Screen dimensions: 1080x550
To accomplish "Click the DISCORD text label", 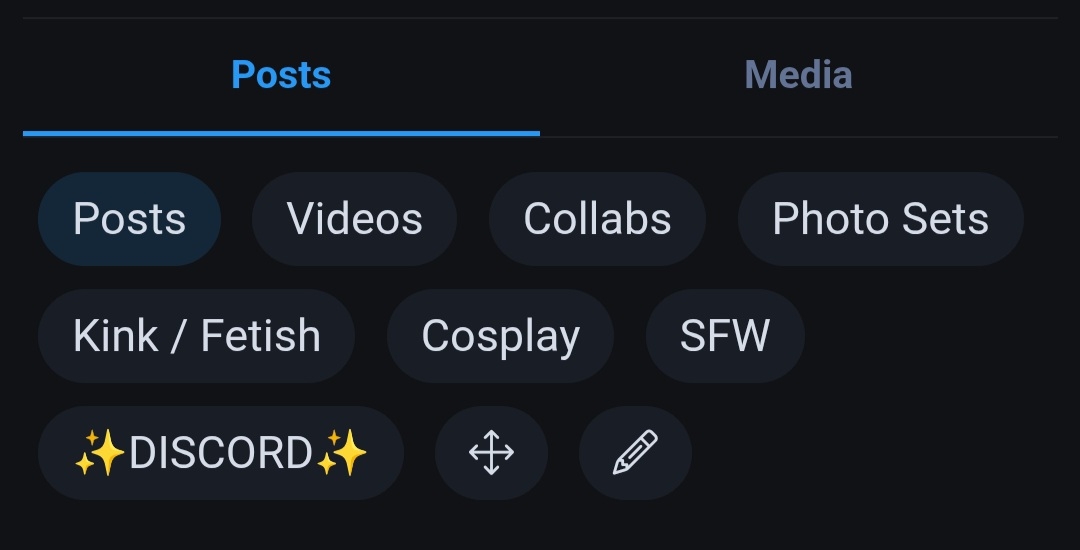I will tap(221, 453).
